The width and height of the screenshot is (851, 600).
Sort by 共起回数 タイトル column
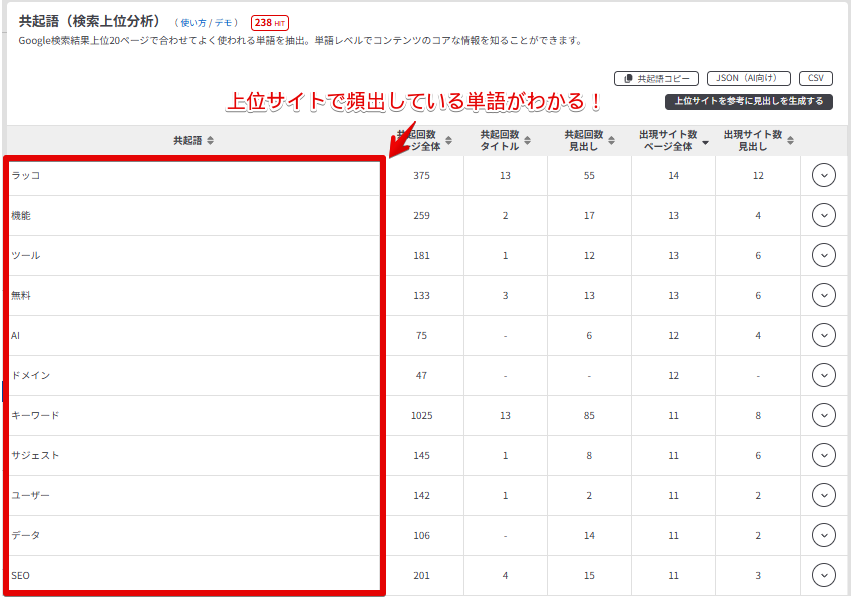(x=506, y=140)
